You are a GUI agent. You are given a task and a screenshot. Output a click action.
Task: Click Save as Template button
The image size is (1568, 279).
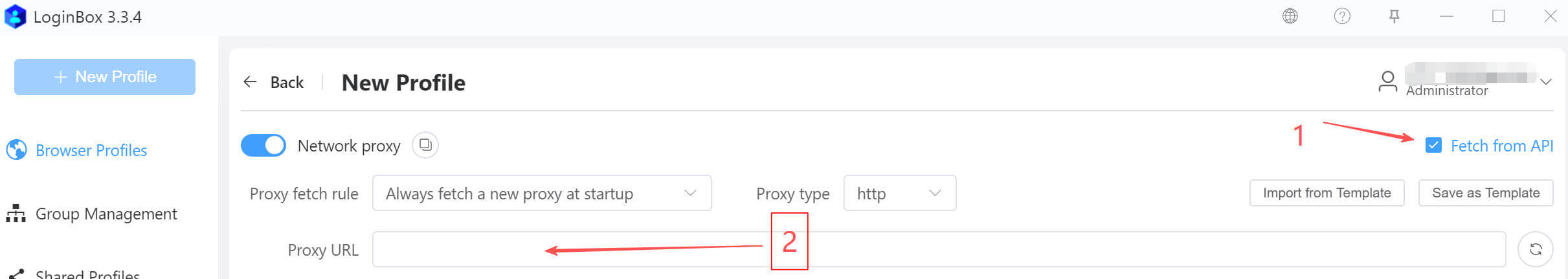pos(1485,194)
